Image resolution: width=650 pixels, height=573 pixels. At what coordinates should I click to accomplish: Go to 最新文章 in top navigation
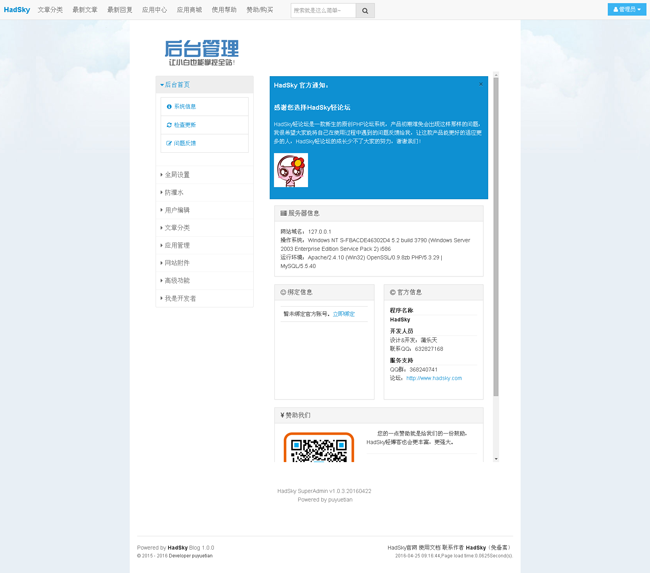coord(85,10)
